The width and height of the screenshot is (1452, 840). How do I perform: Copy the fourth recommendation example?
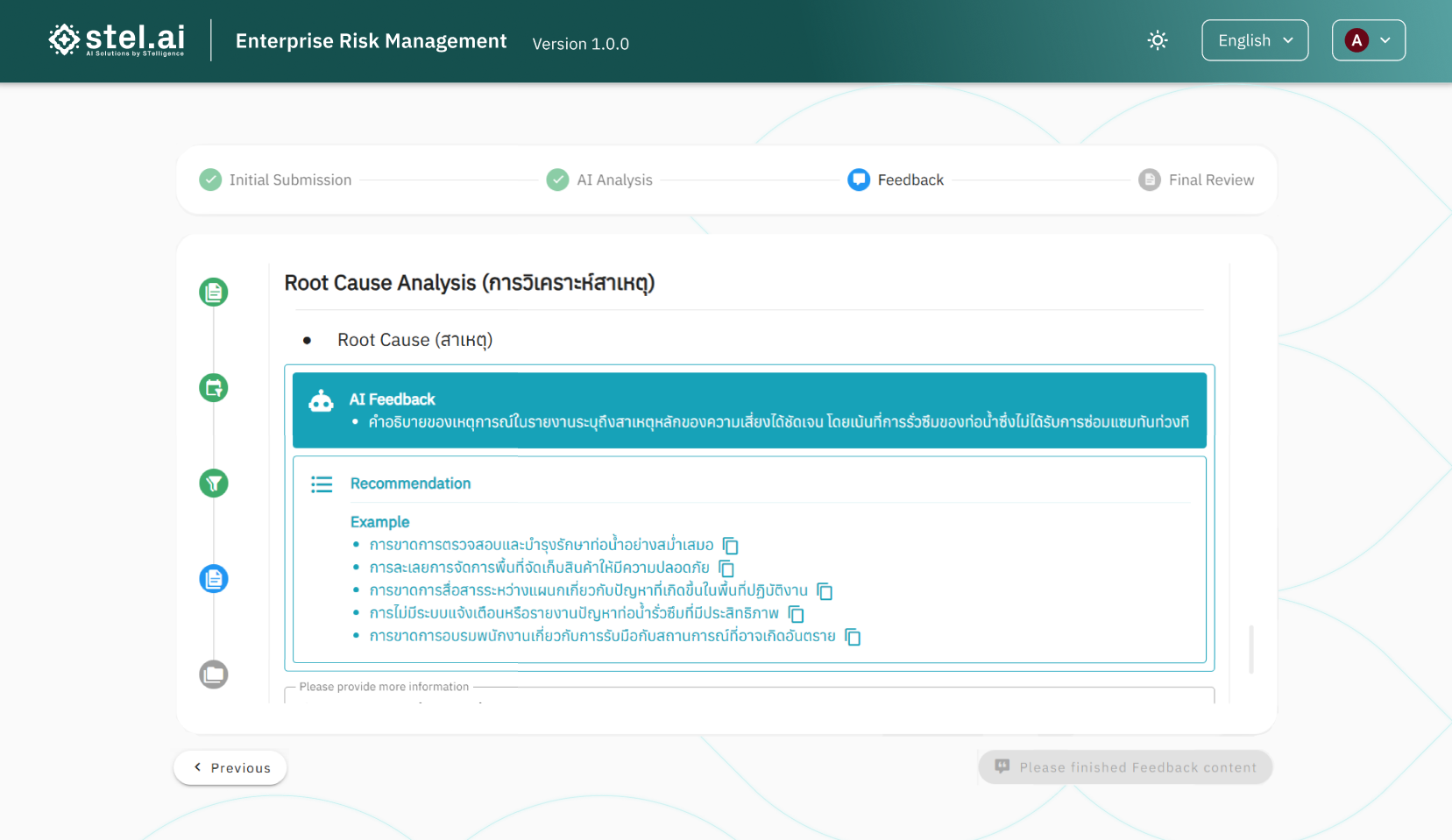click(x=796, y=614)
